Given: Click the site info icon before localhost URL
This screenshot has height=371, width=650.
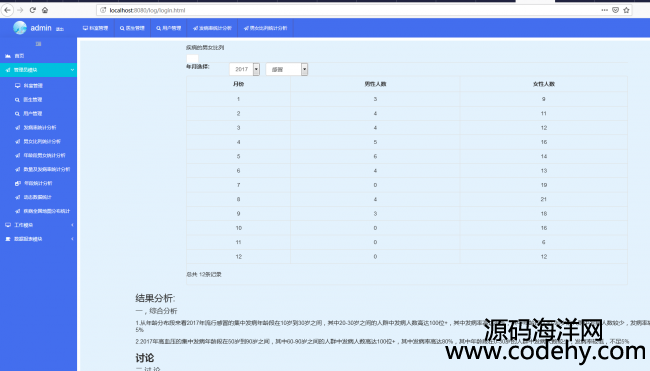Looking at the screenshot, I should (x=103, y=10).
